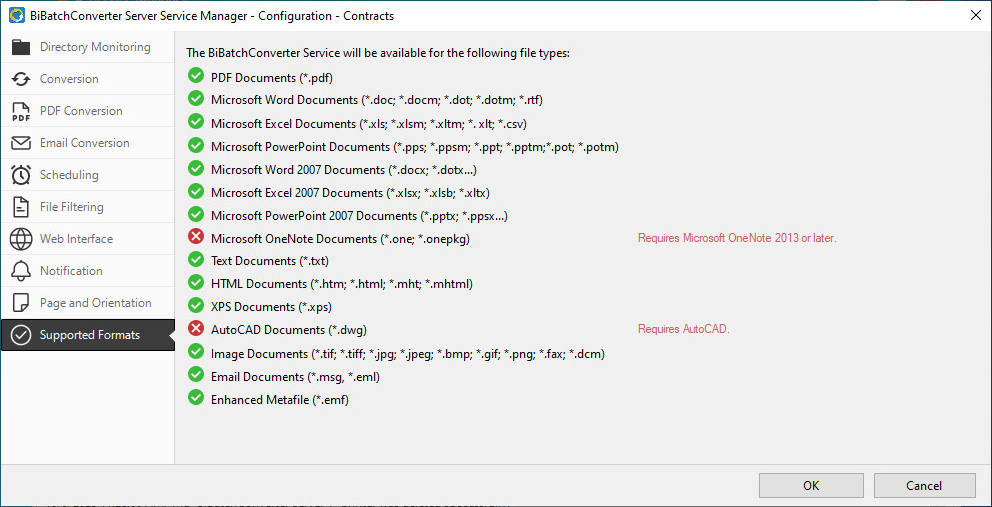Click the red X beside AutoCAD Documents
Screen dimensions: 992x507
point(196,329)
